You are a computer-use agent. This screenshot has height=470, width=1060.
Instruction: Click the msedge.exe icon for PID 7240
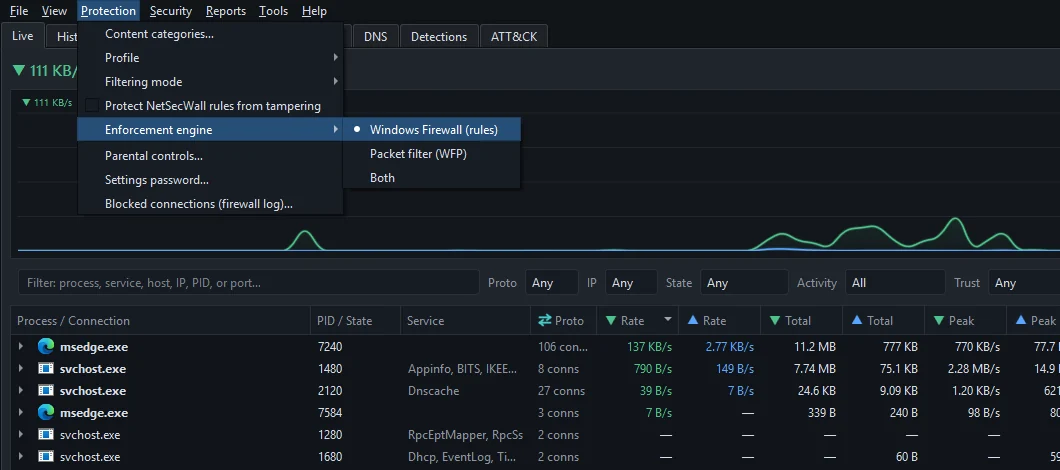[46, 347]
